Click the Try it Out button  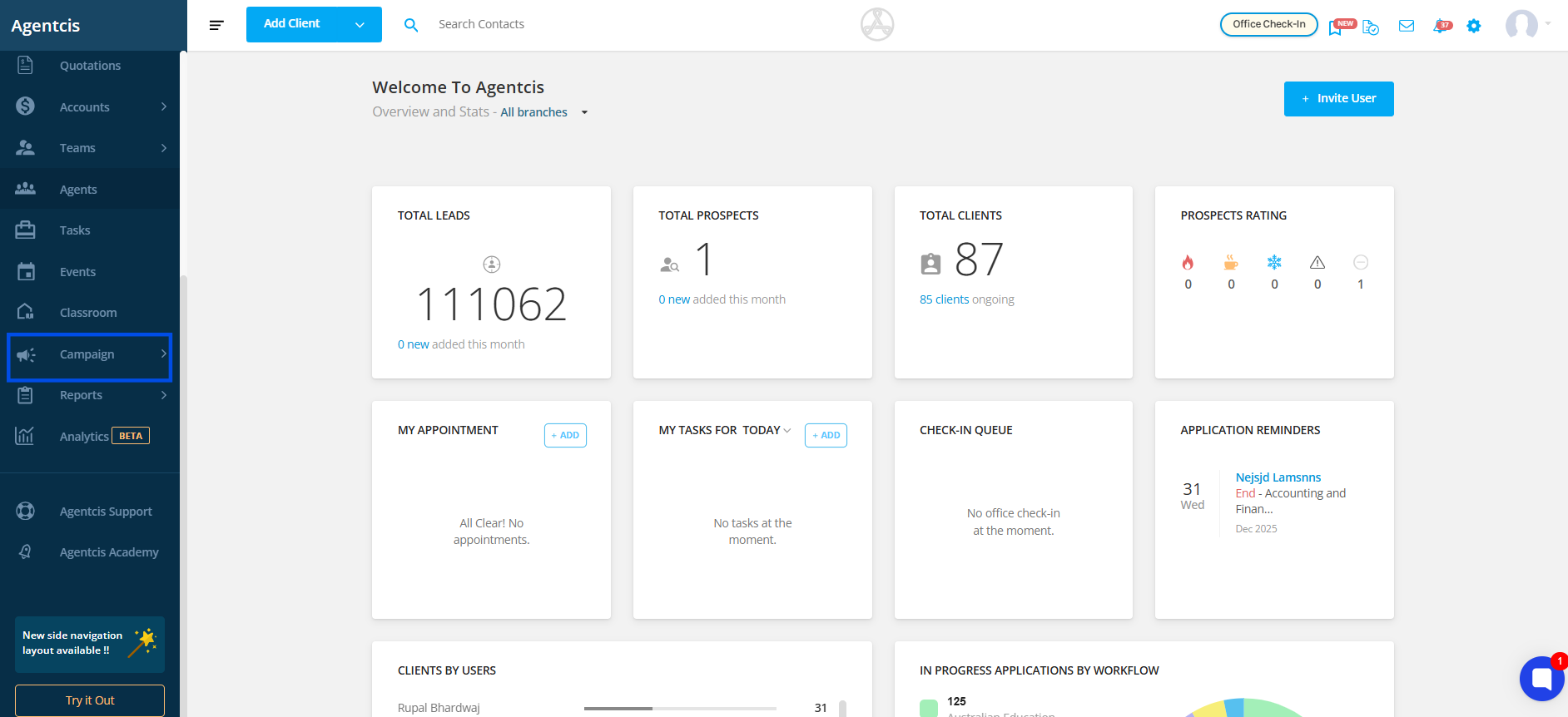click(90, 700)
